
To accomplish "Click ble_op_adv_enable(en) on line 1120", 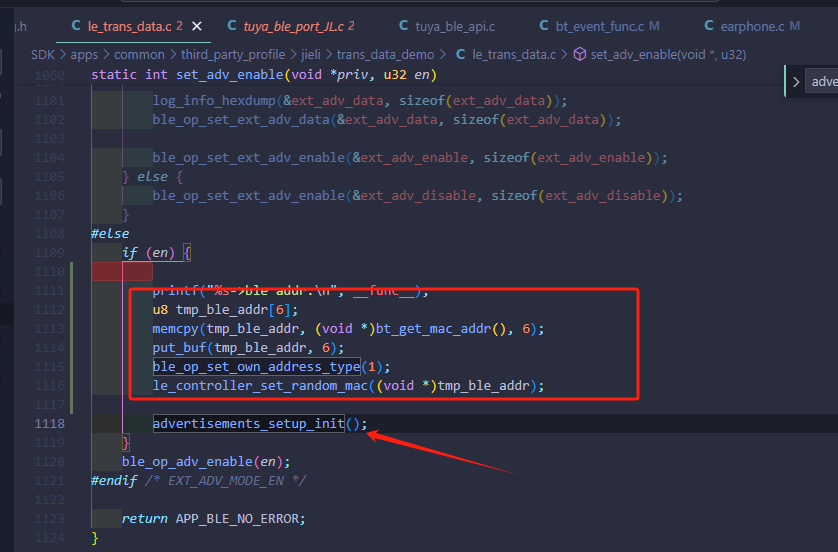I will 206,462.
